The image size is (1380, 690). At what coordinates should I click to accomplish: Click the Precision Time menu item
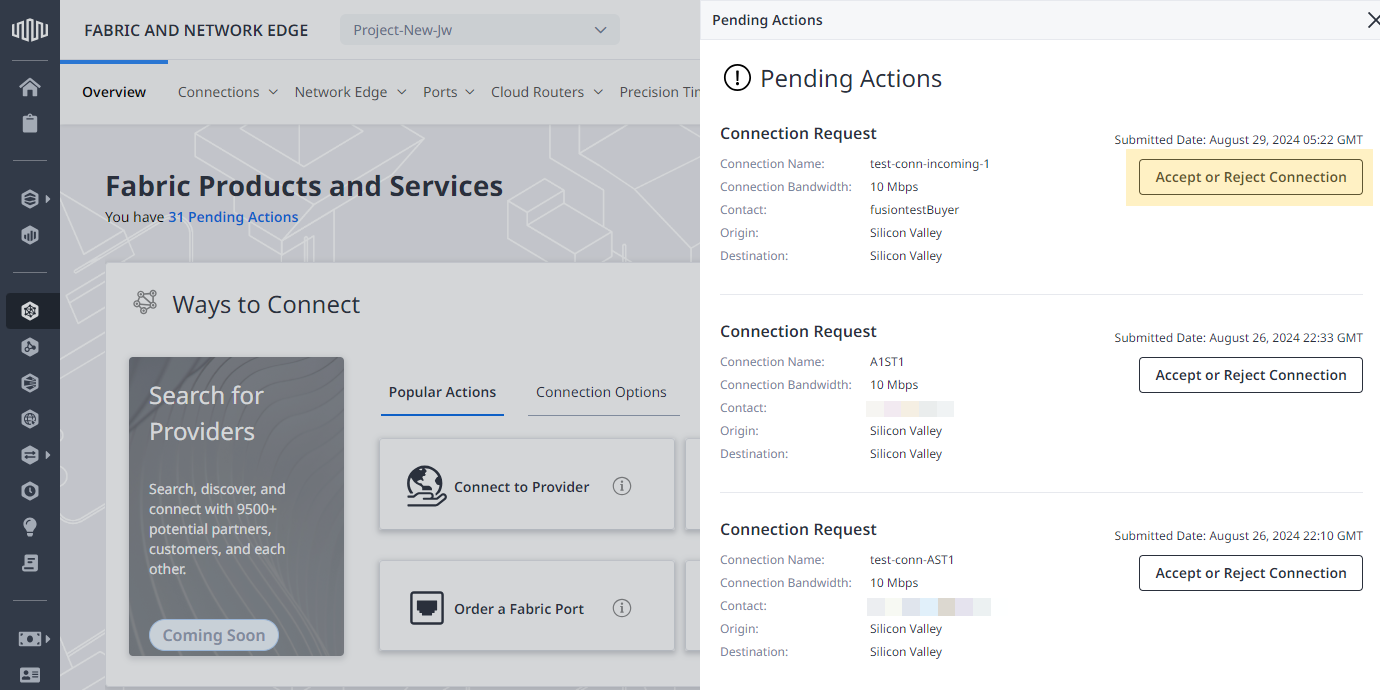[660, 92]
